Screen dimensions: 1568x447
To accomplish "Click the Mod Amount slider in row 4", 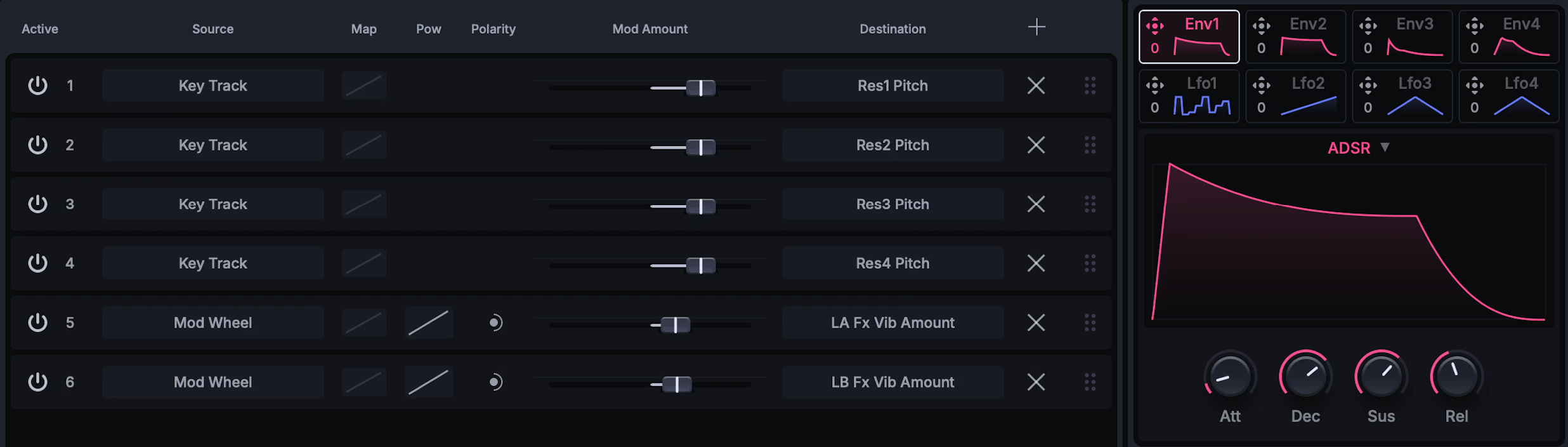I will click(x=650, y=265).
